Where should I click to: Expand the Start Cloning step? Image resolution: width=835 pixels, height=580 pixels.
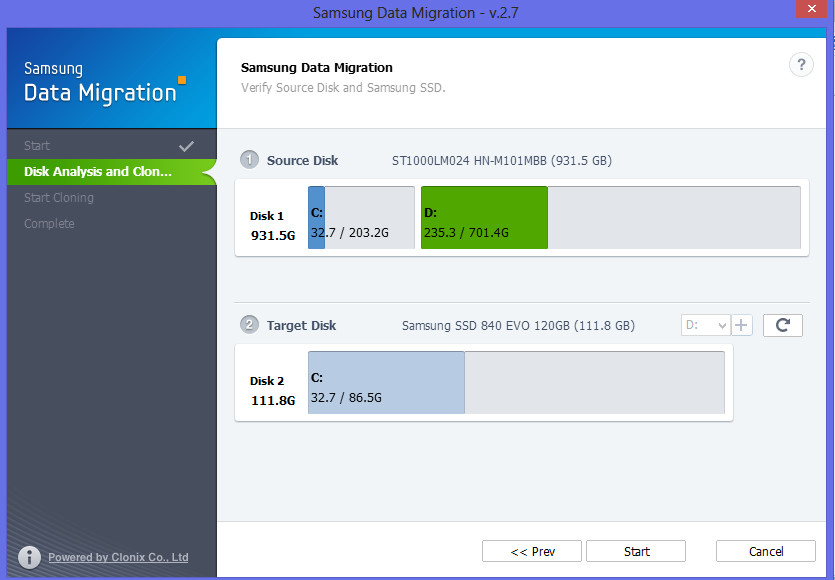pyautogui.click(x=57, y=197)
